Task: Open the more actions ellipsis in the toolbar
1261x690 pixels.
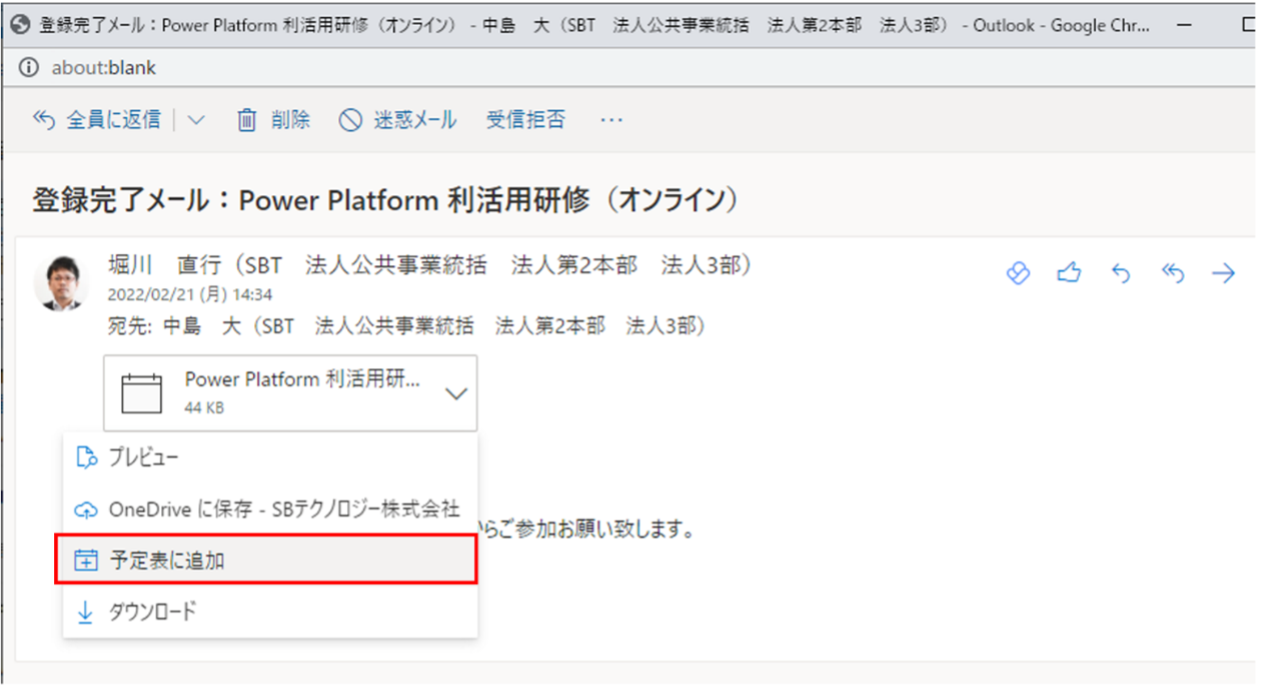Action: coord(611,120)
